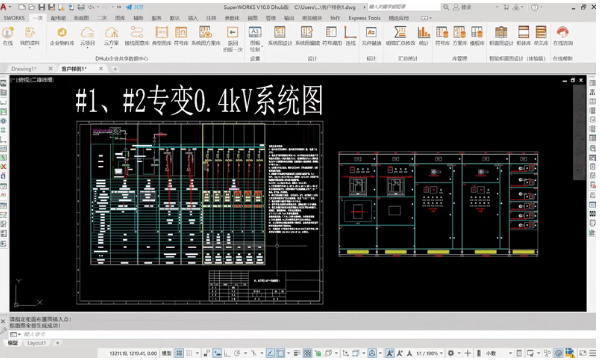Open the 符号库 in DHub panel
600x360 pixels.
pos(181,36)
